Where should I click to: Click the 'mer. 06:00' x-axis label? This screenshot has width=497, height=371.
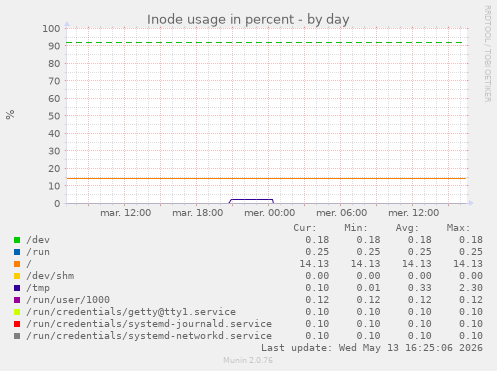pos(342,213)
